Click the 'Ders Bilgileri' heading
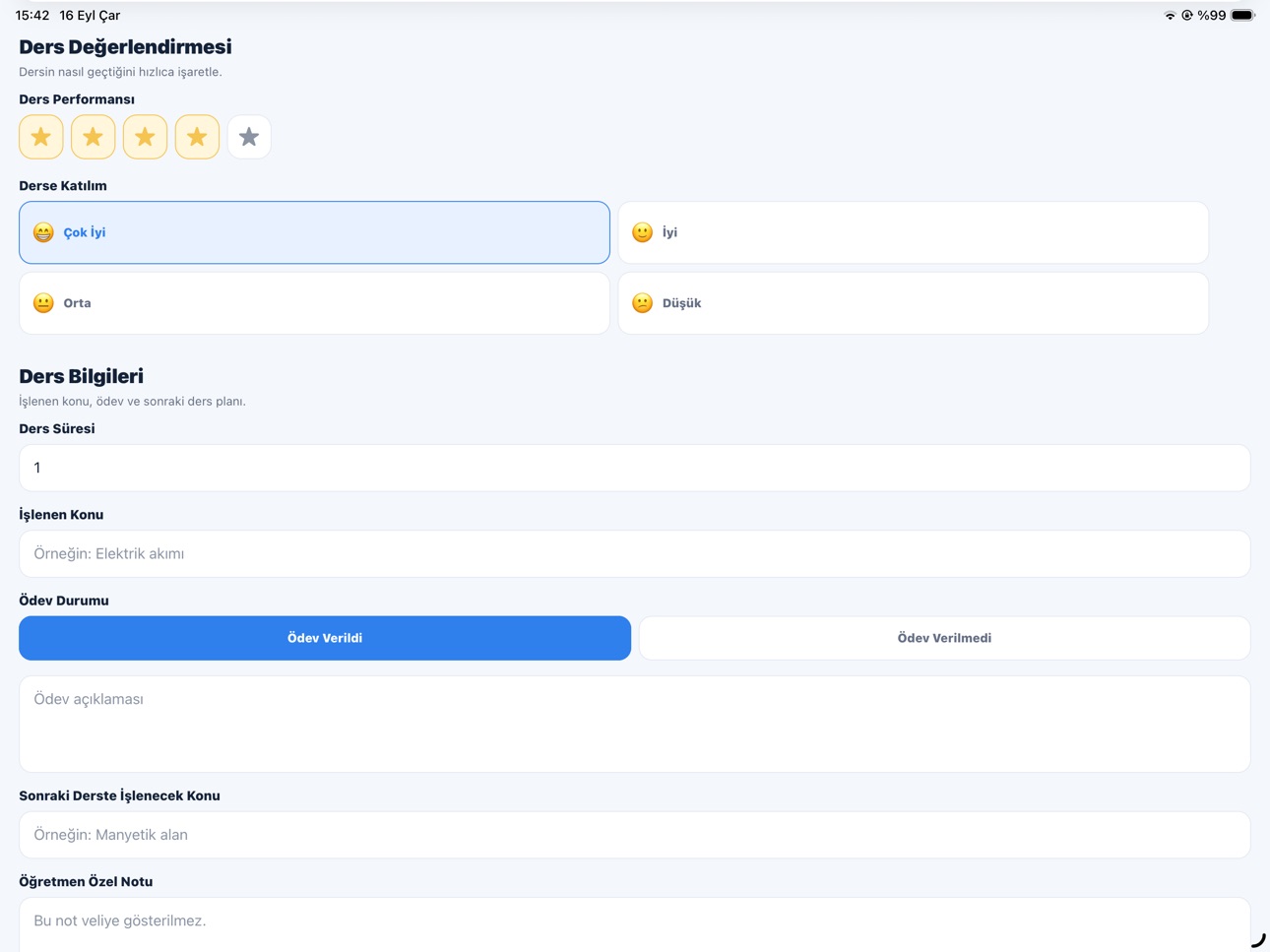 81,376
